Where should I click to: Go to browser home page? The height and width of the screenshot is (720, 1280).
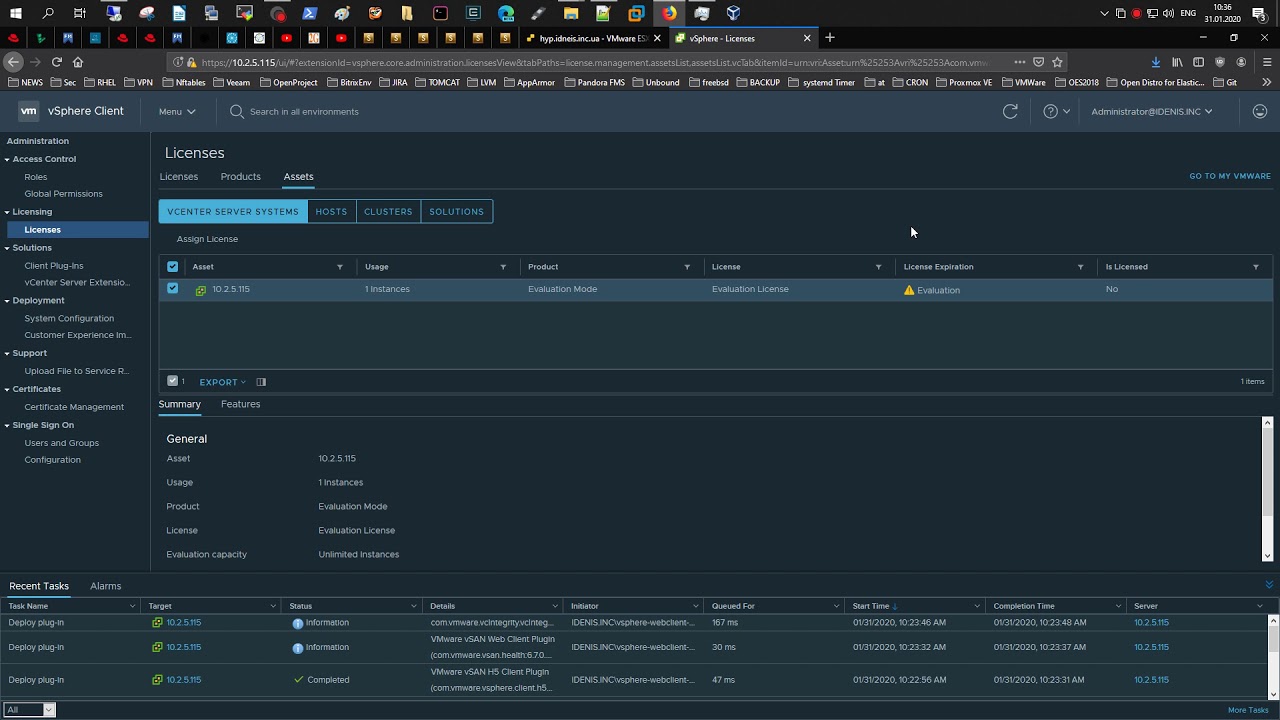(78, 62)
